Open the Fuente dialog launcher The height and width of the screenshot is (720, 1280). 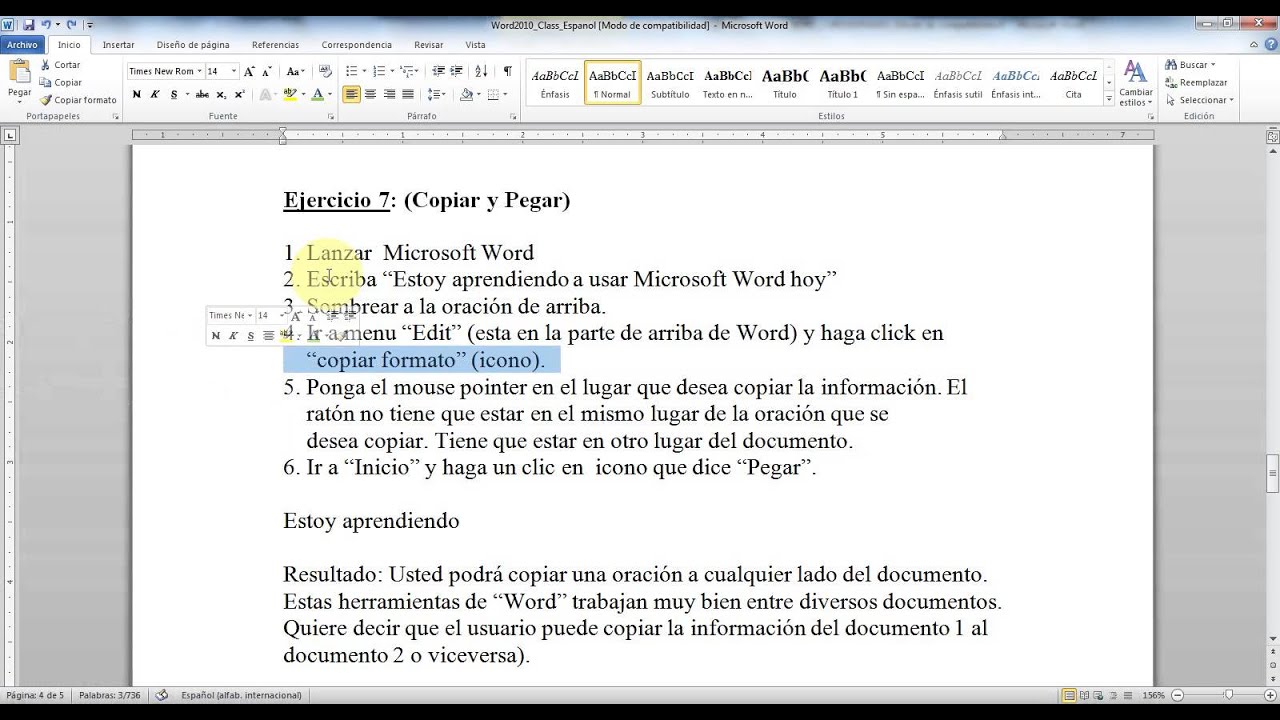point(331,116)
